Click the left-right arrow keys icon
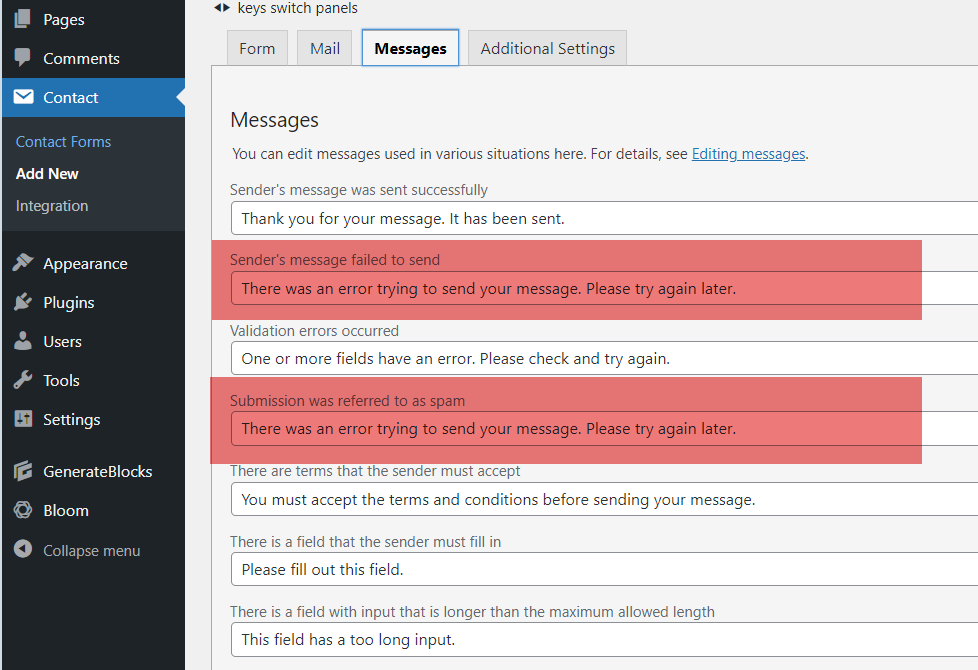Image resolution: width=978 pixels, height=670 pixels. 221,7
